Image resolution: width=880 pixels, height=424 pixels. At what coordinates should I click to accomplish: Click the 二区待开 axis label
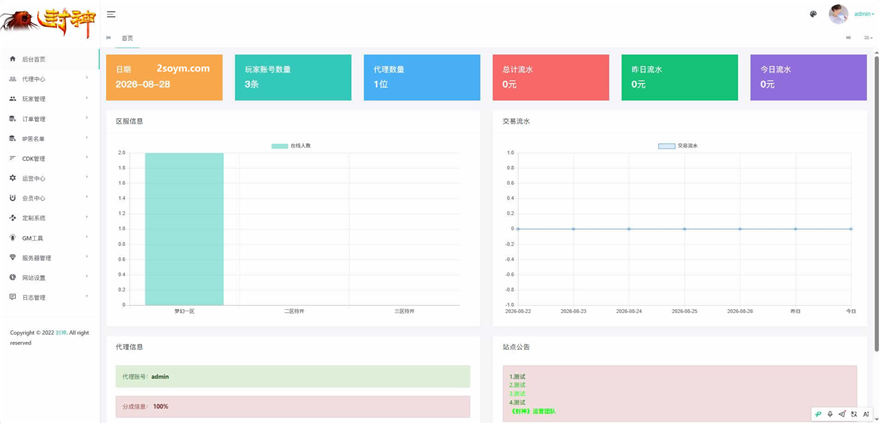point(293,311)
